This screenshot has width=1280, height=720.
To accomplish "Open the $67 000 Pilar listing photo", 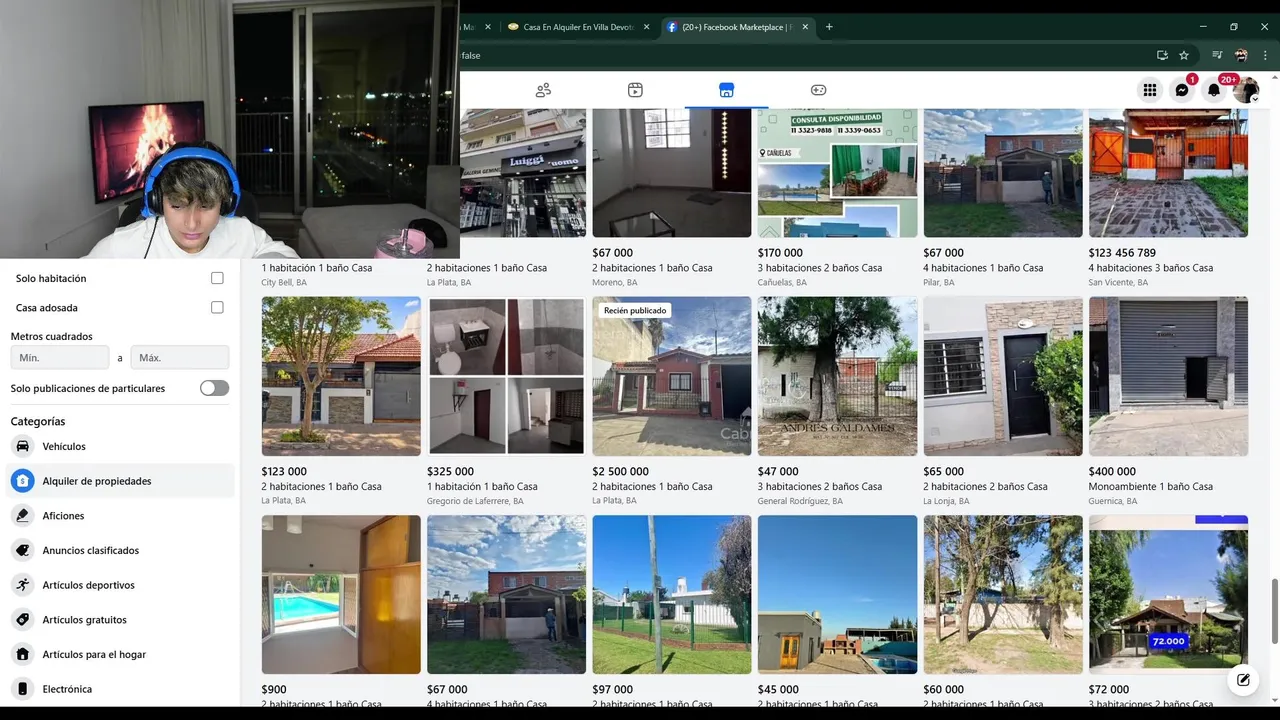I will (x=1003, y=173).
